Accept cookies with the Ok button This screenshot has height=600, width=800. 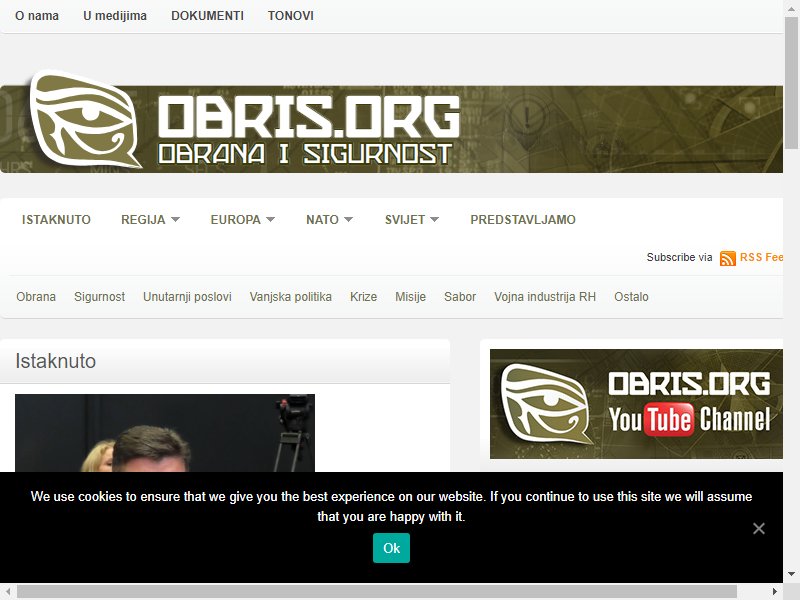tap(391, 548)
